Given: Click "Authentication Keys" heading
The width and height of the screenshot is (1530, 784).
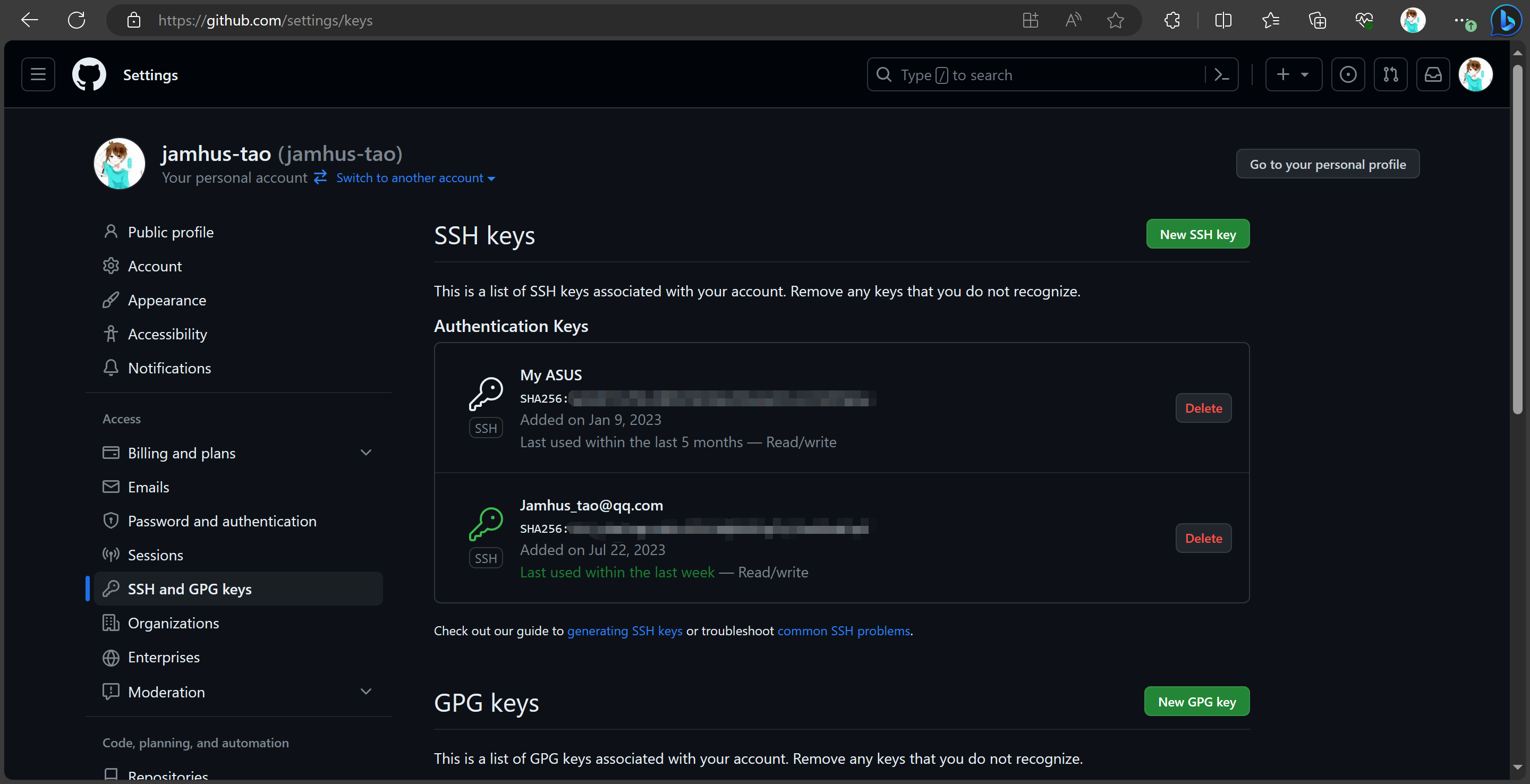Looking at the screenshot, I should [511, 326].
